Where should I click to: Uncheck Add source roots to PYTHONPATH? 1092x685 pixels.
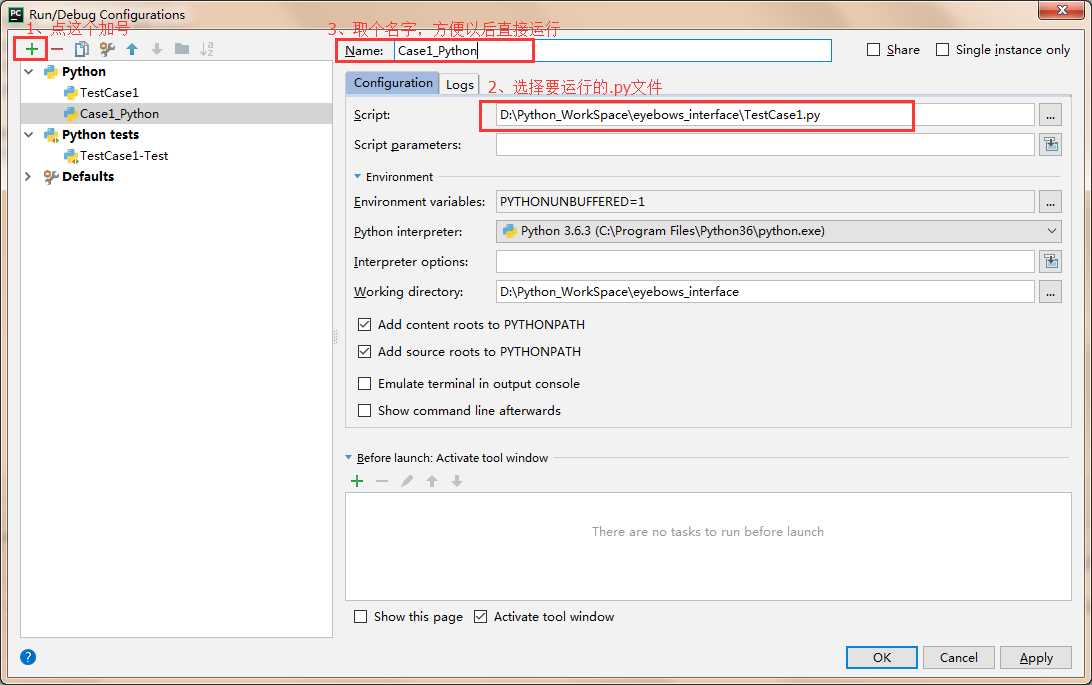point(364,352)
